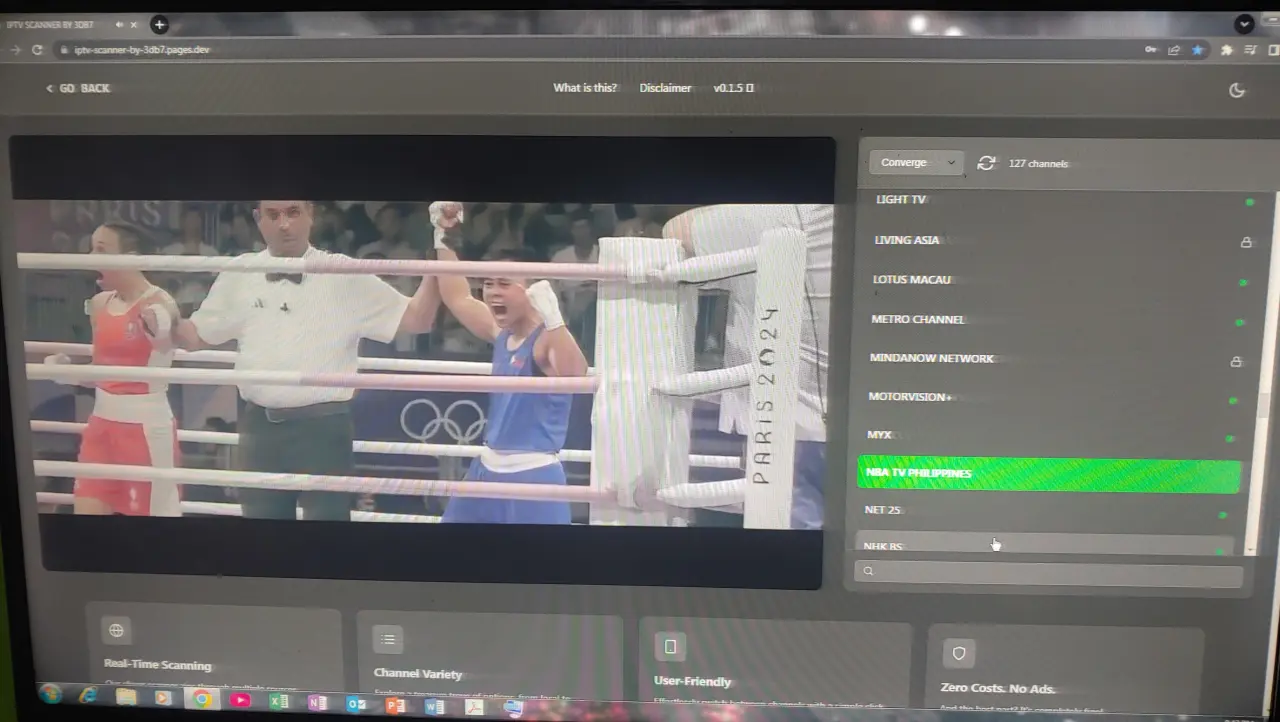Click the green status dot of NET 25
The image size is (1280, 722).
1223,515
